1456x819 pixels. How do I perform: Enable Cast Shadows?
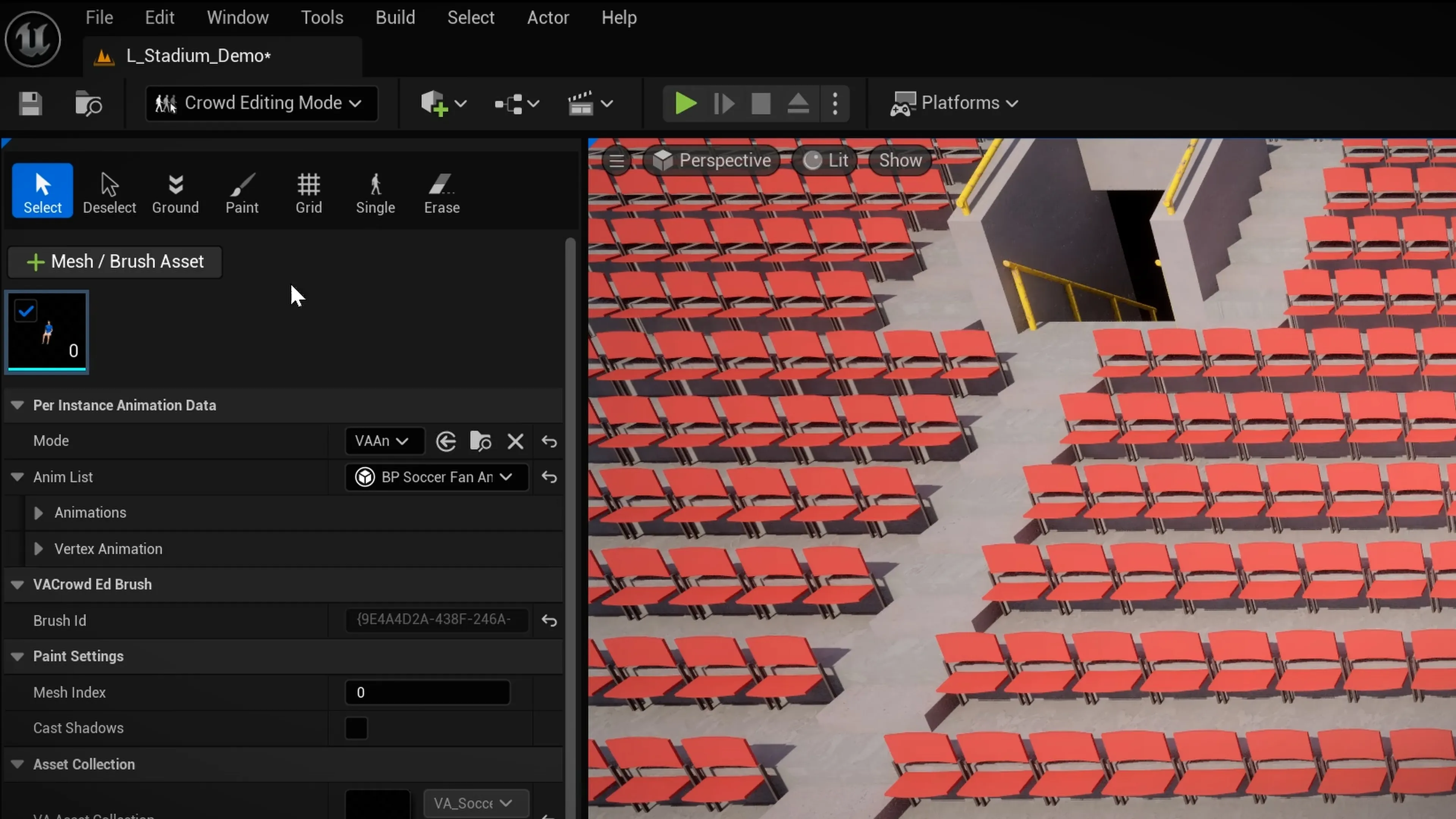click(x=356, y=728)
